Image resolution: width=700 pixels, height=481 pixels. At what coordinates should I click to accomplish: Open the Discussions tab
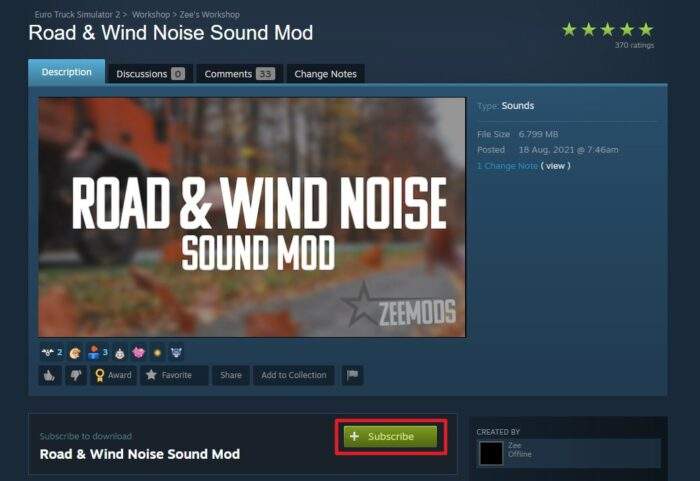click(150, 74)
